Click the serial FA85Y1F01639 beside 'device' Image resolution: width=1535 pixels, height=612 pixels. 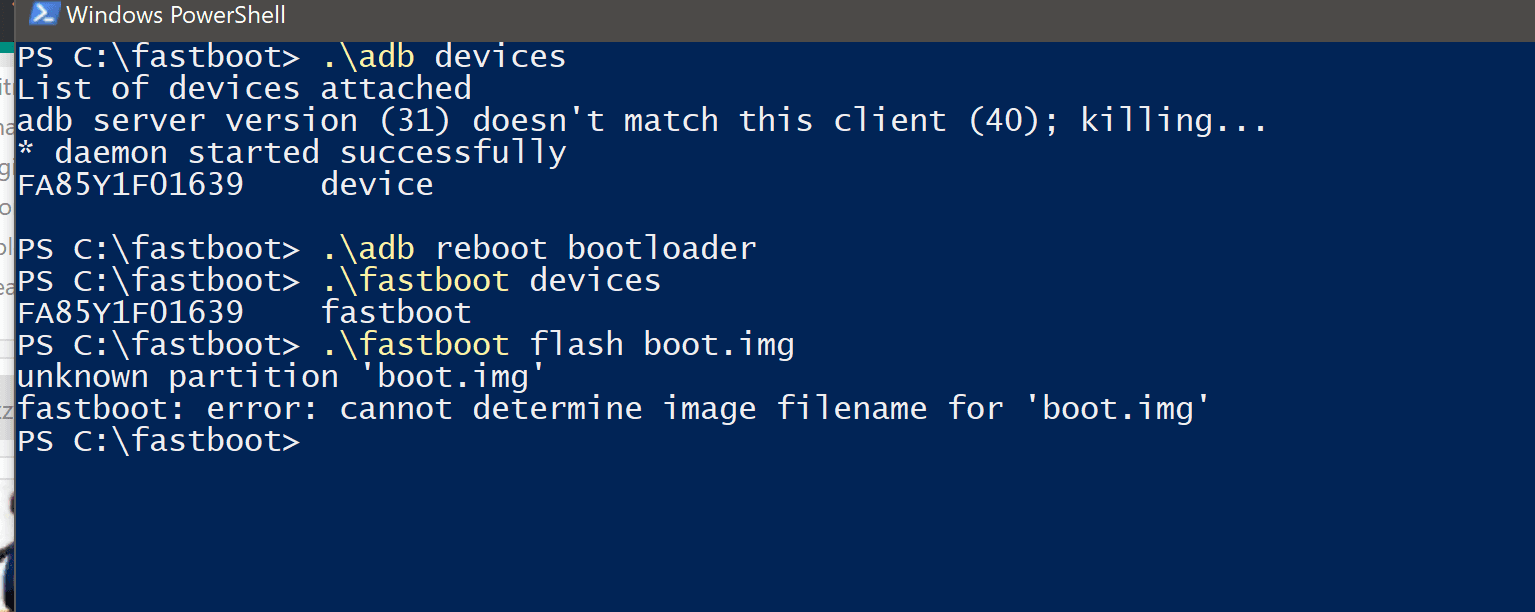click(x=131, y=185)
